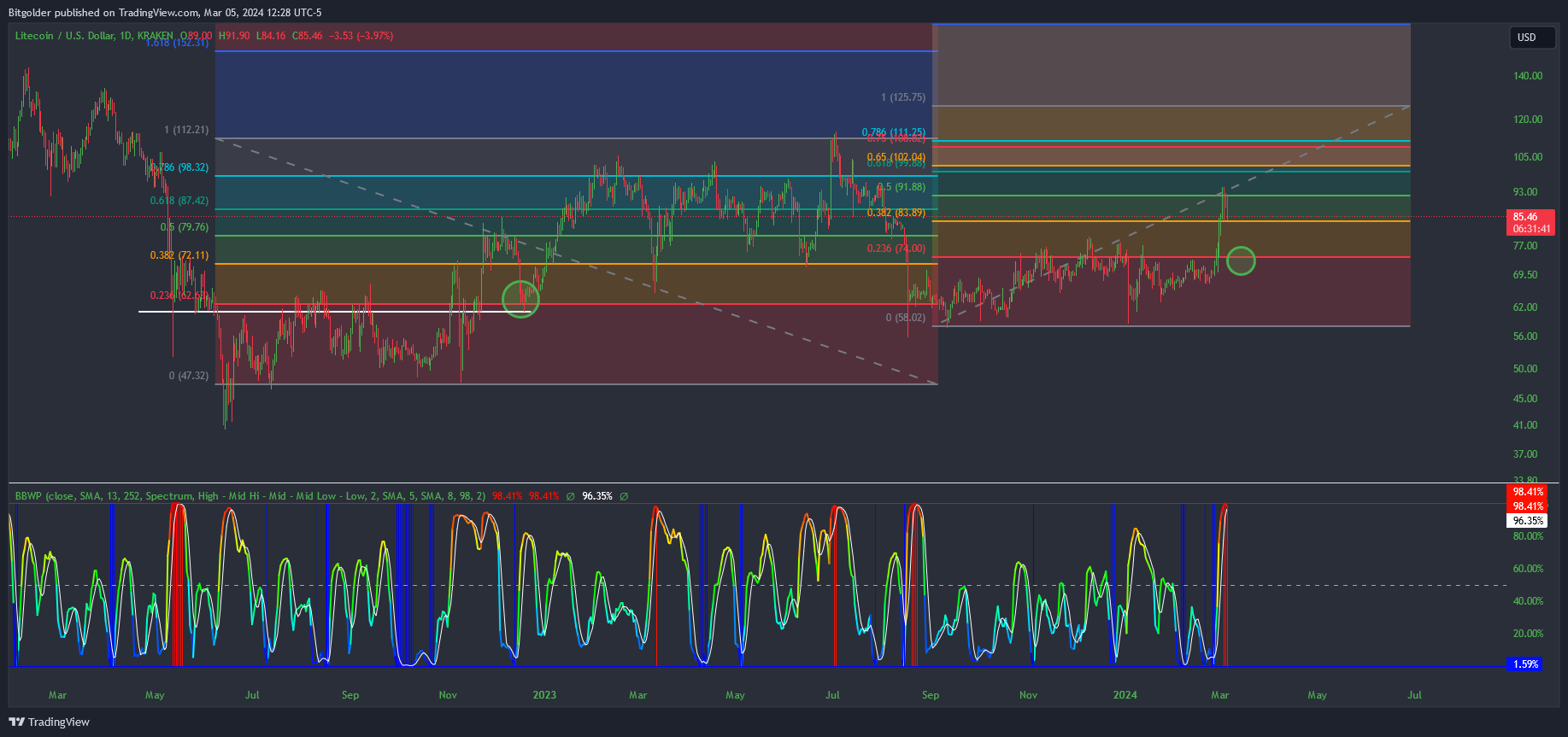Select the Fibonacci label 0.786 (111.25)

tap(894, 132)
